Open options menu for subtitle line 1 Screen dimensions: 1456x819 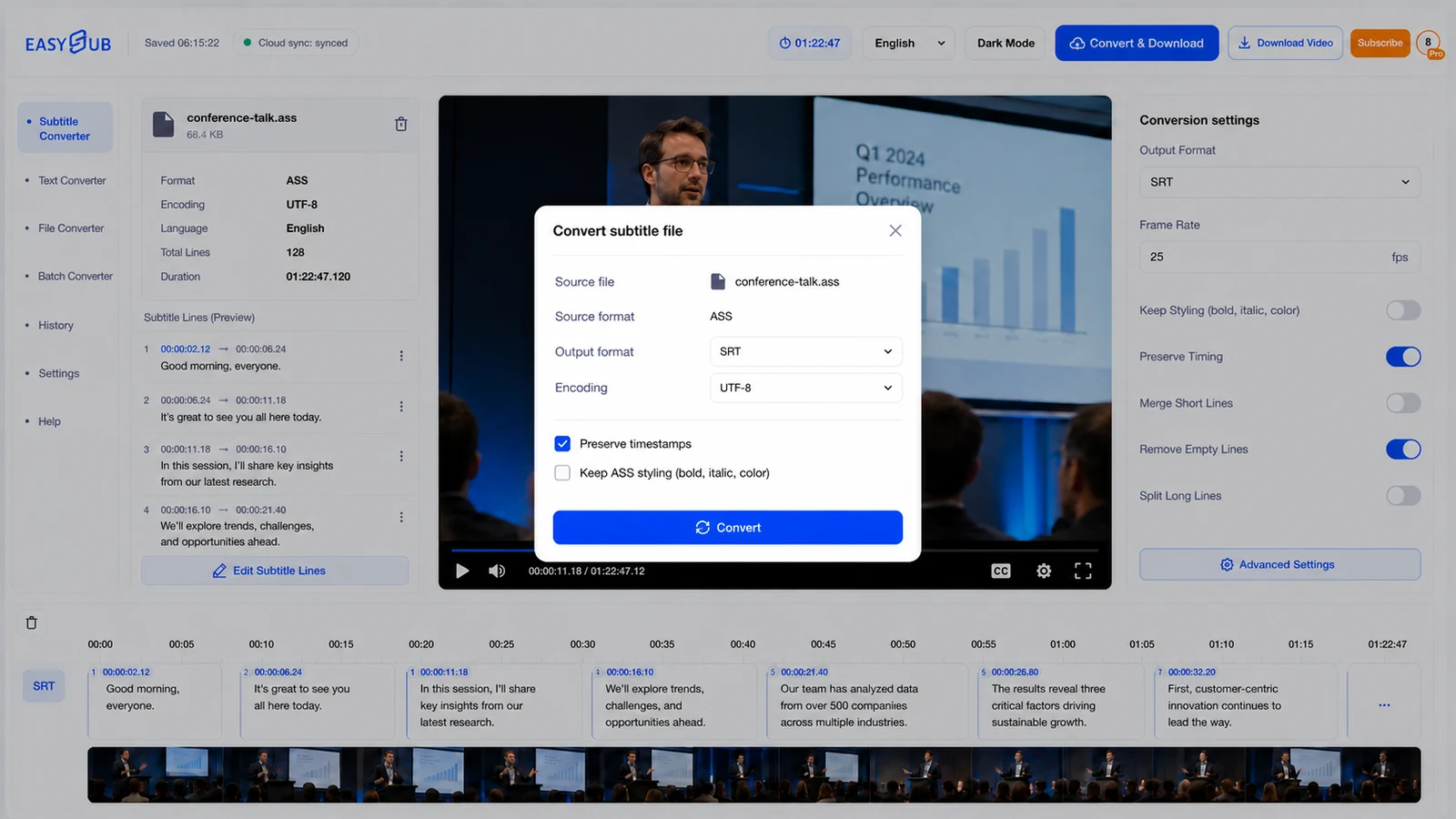(401, 356)
